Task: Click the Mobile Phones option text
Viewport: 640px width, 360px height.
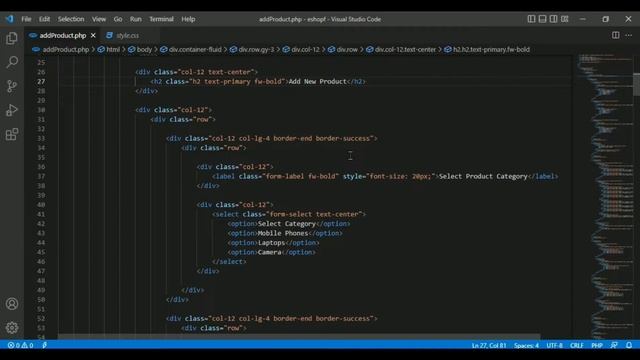Action: pyautogui.click(x=282, y=233)
